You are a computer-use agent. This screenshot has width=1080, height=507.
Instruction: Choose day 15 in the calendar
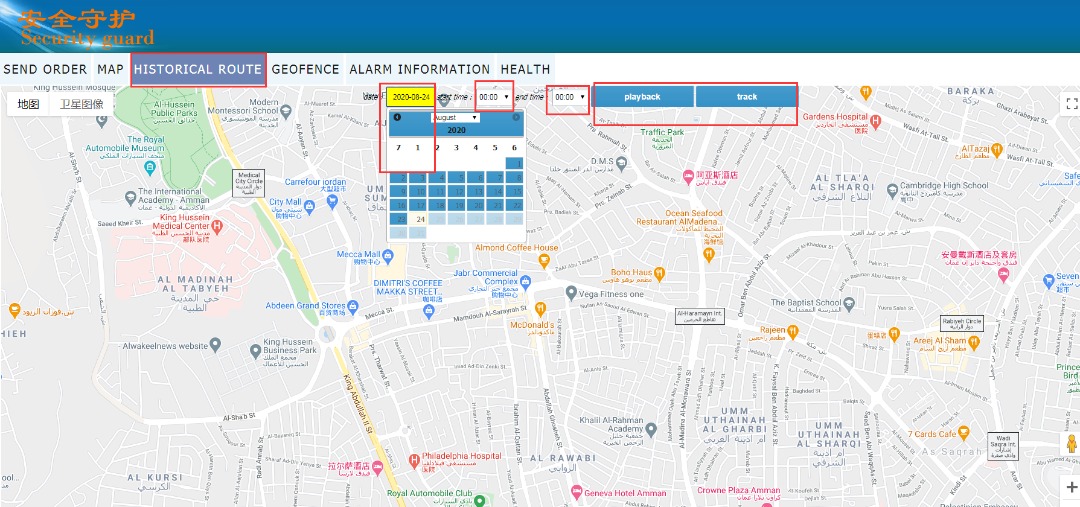pos(514,192)
